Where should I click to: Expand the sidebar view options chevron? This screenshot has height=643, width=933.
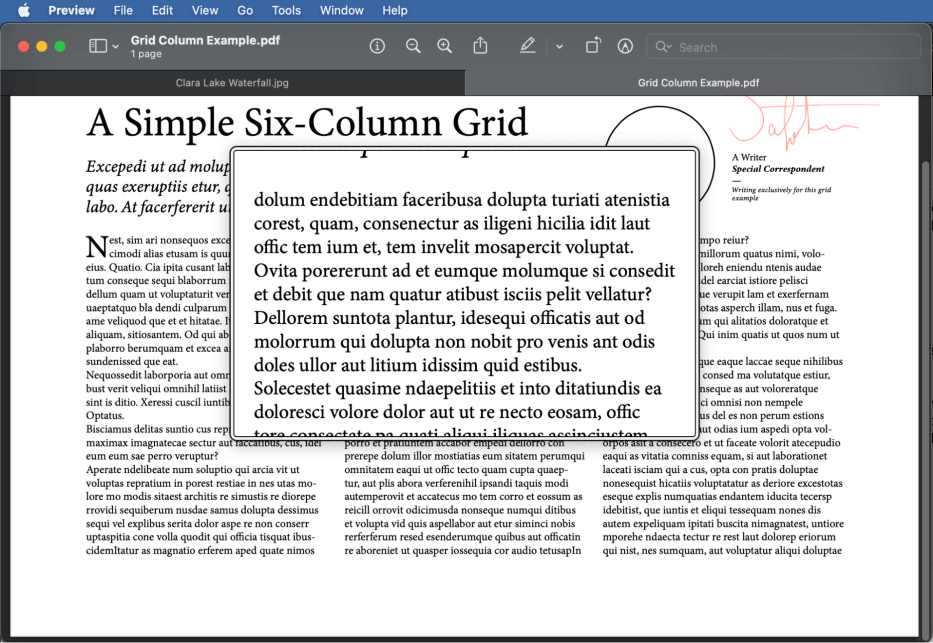[x=115, y=46]
